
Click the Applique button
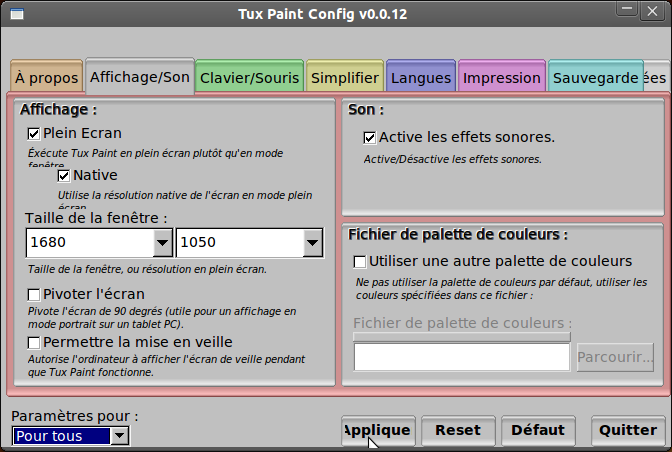[378, 430]
